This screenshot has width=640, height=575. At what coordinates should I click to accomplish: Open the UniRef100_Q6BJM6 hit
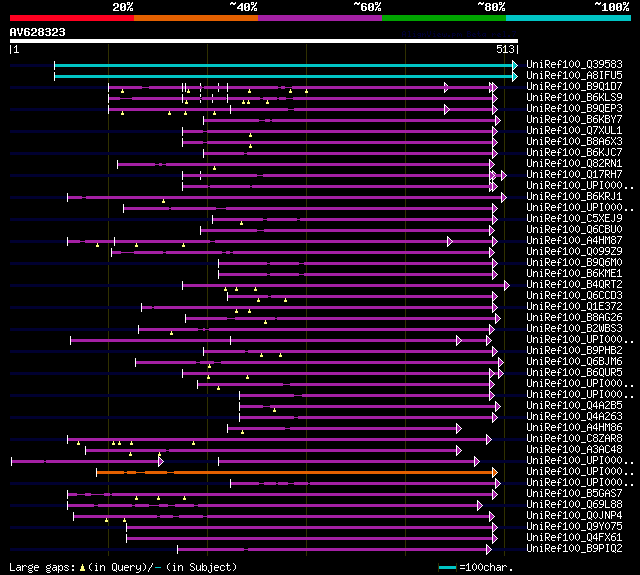tap(574, 362)
